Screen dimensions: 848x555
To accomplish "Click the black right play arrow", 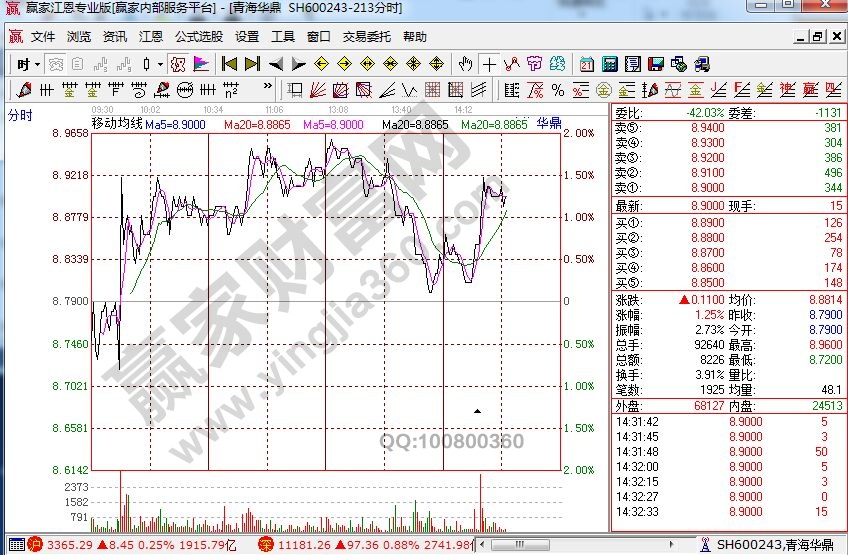I will [299, 64].
